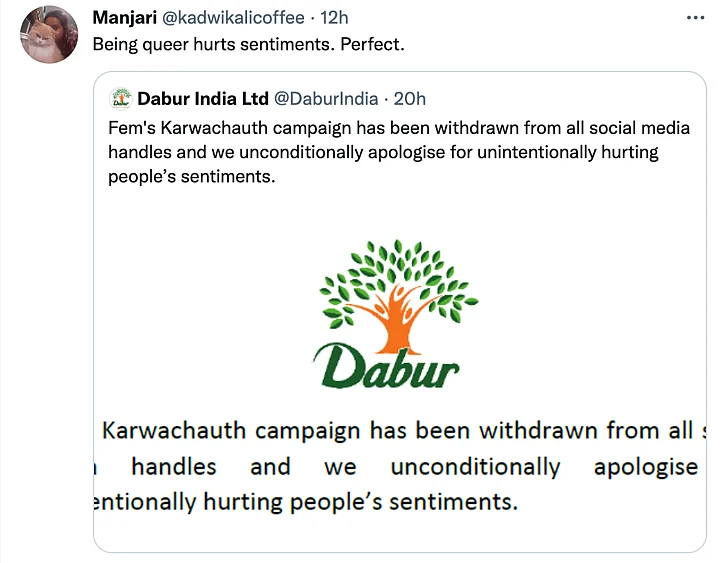Click "hurting people's sentiments." line in image
The image size is (720, 563).
pyautogui.click(x=360, y=501)
